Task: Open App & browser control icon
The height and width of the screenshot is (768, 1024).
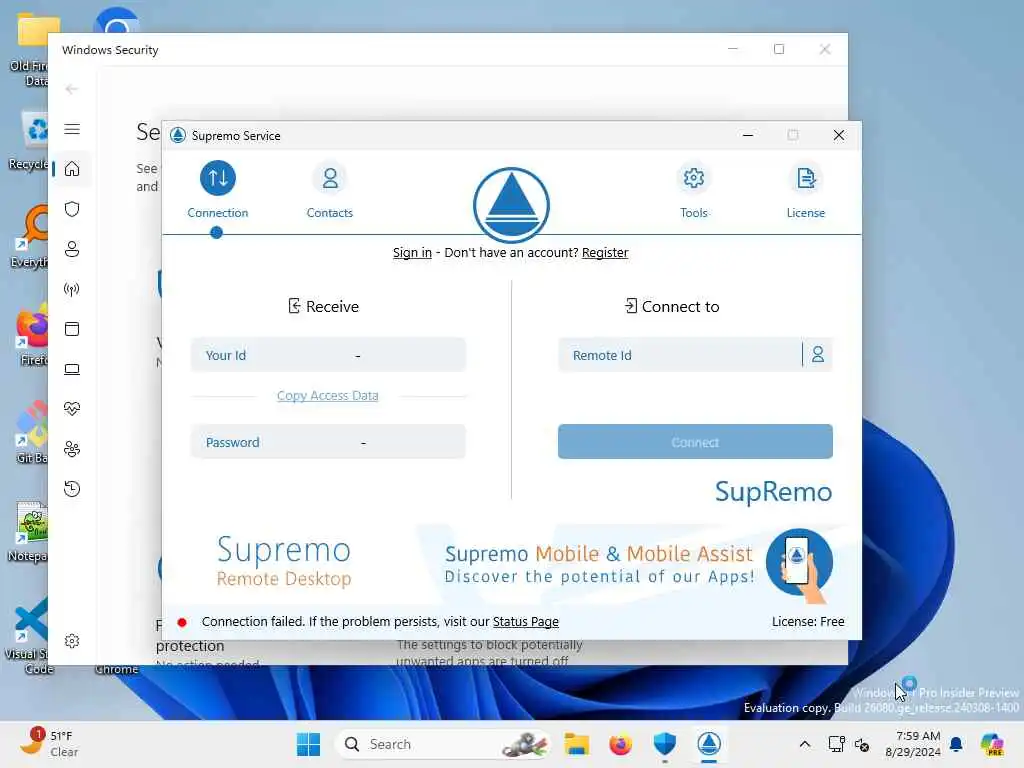Action: coord(72,329)
